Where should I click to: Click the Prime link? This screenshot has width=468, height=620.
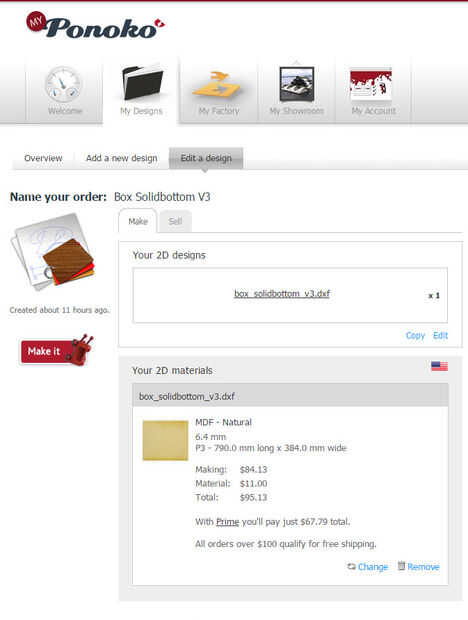227,522
